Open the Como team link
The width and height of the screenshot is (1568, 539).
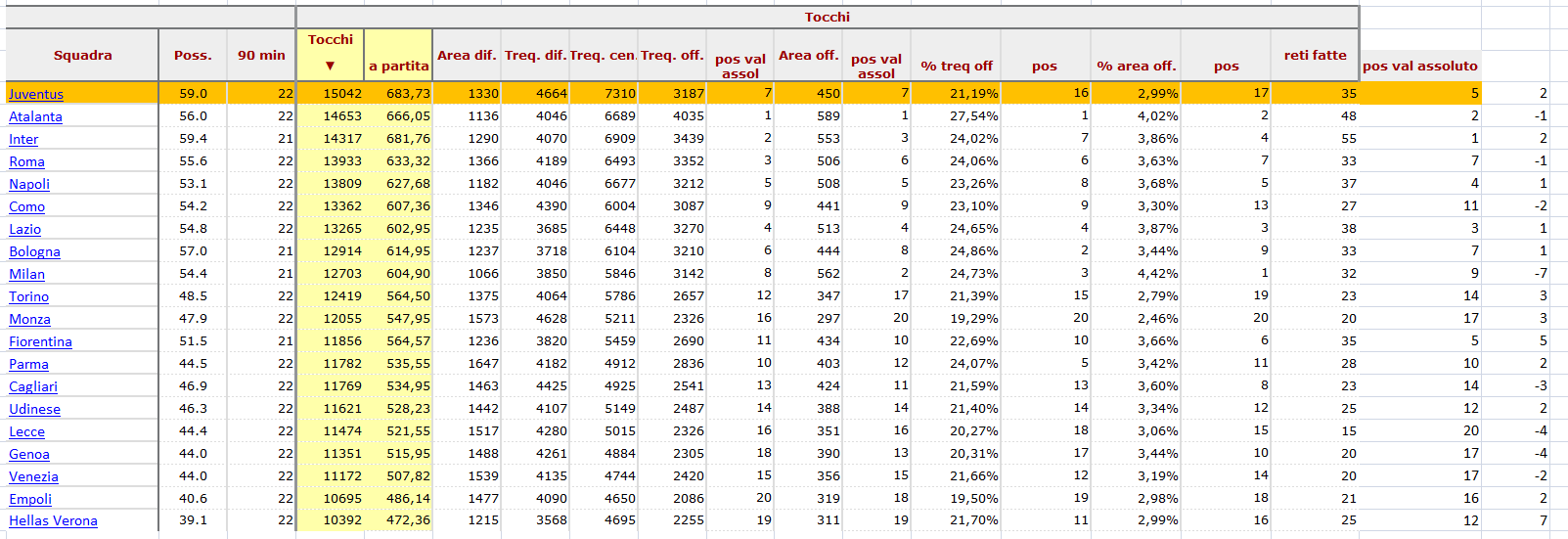click(26, 206)
